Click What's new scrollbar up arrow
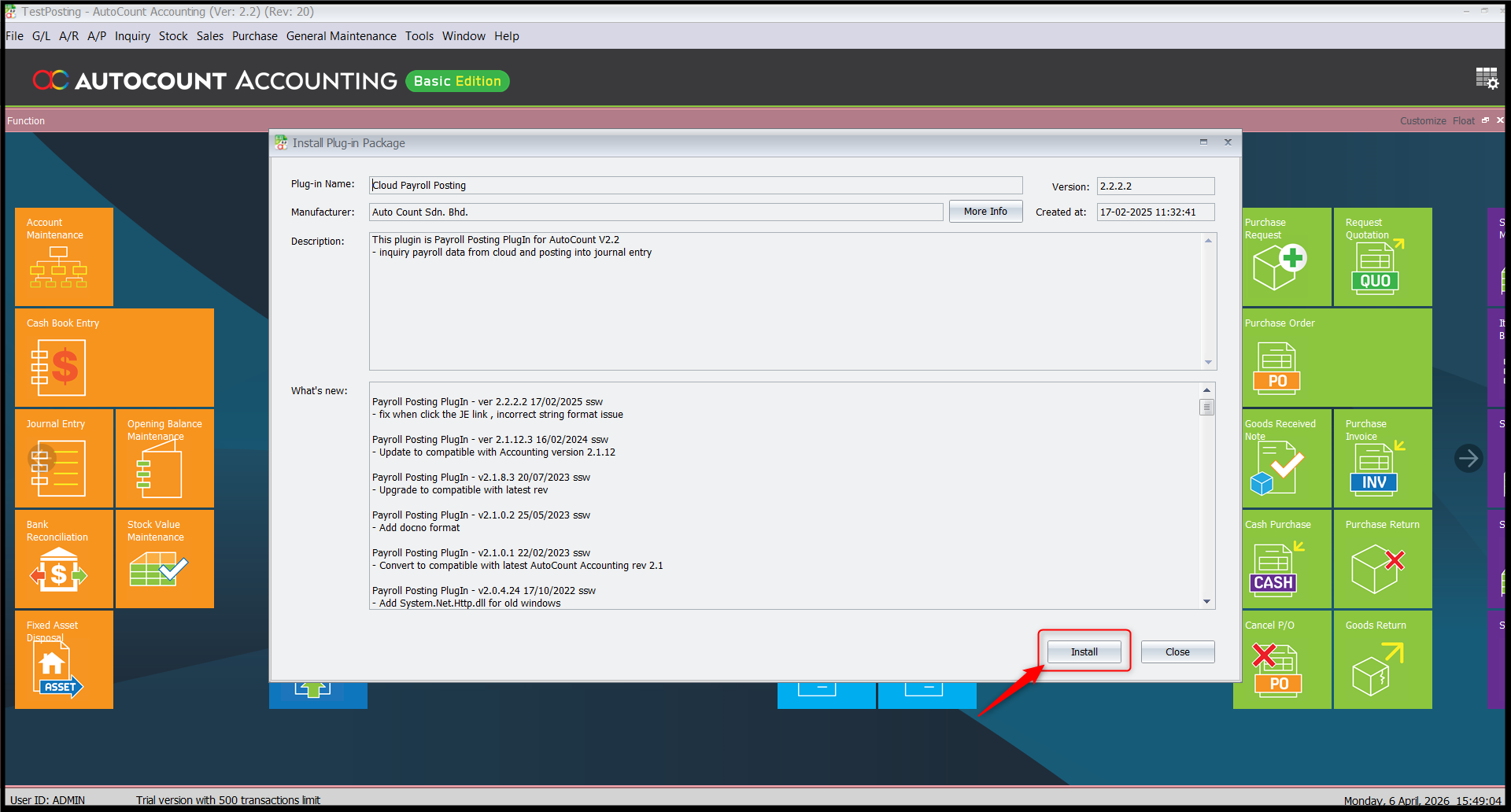 (x=1206, y=390)
